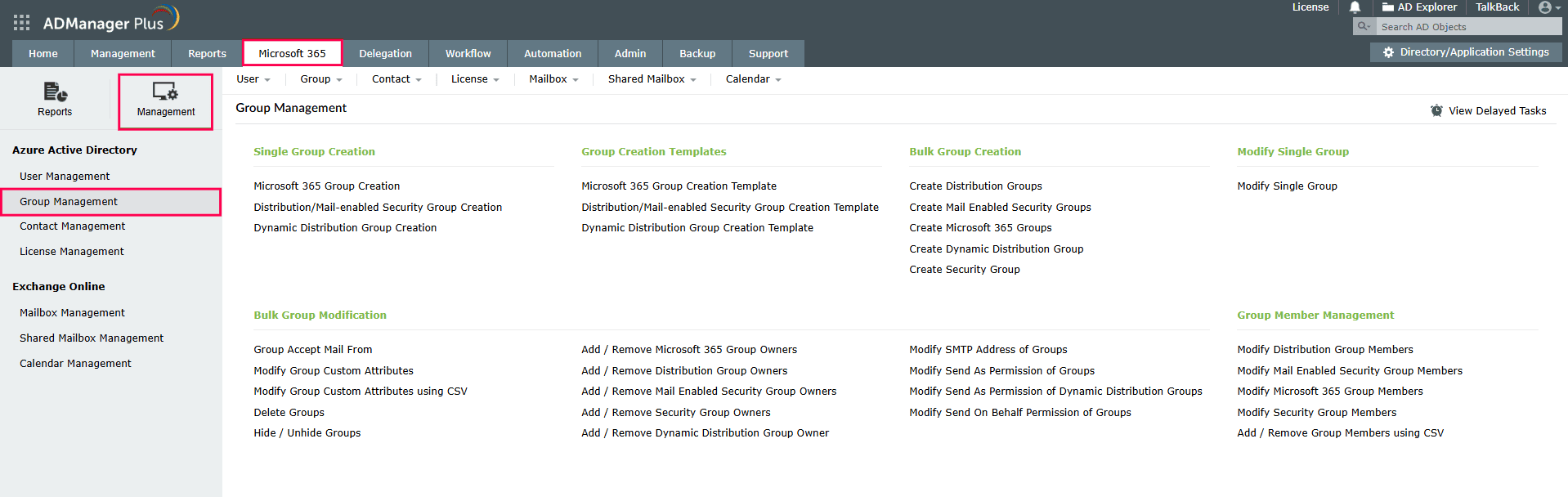Image resolution: width=1568 pixels, height=497 pixels.
Task: Expand the Calendar dropdown menu
Action: pos(753,79)
